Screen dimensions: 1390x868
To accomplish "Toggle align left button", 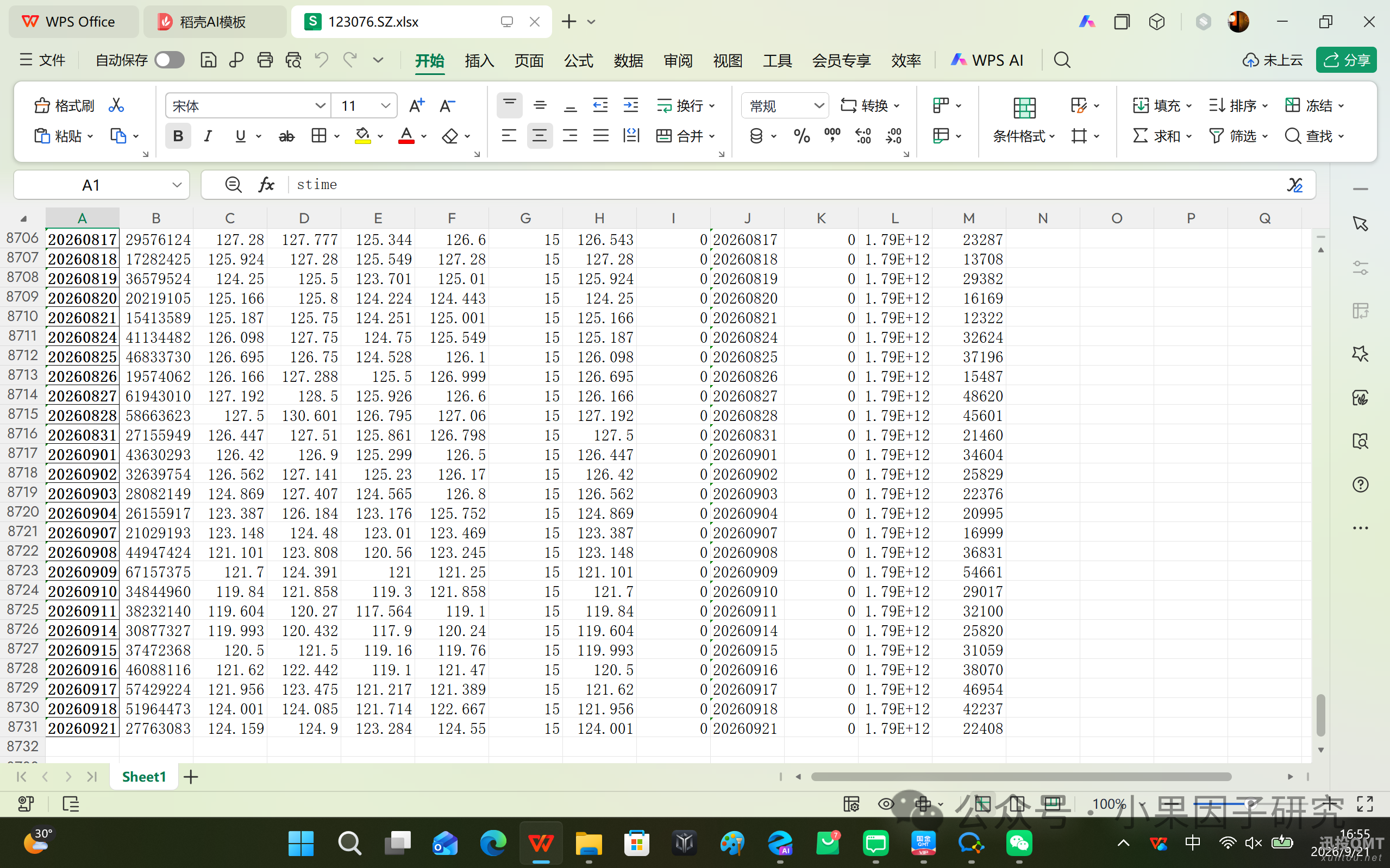I will (509, 136).
